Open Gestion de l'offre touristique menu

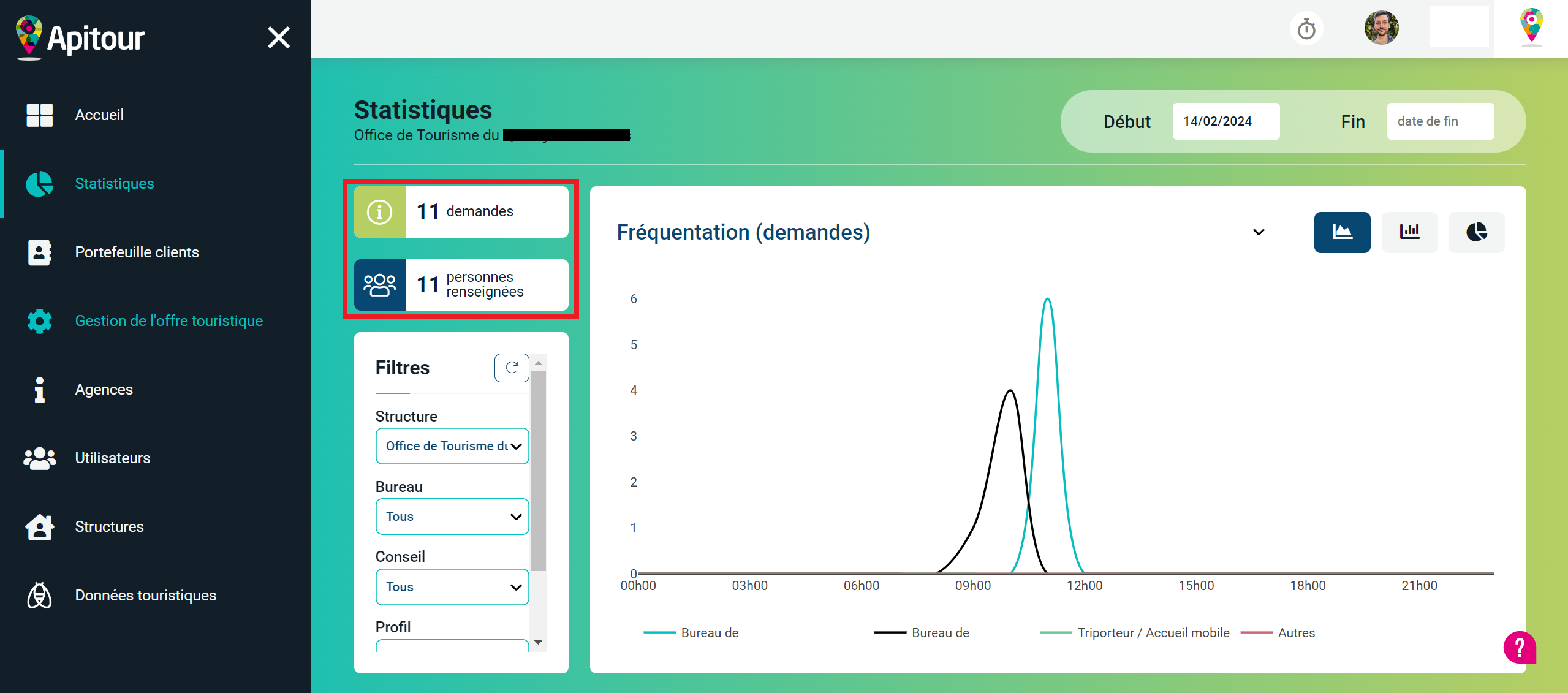click(169, 321)
